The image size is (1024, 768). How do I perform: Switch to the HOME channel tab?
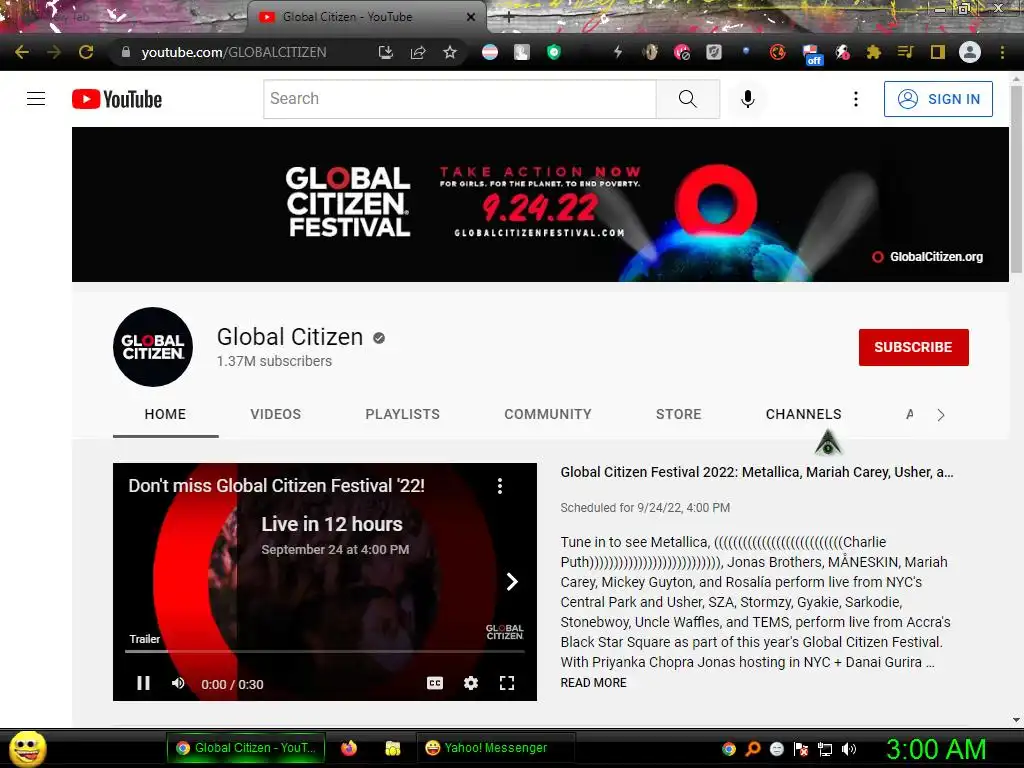coord(165,414)
